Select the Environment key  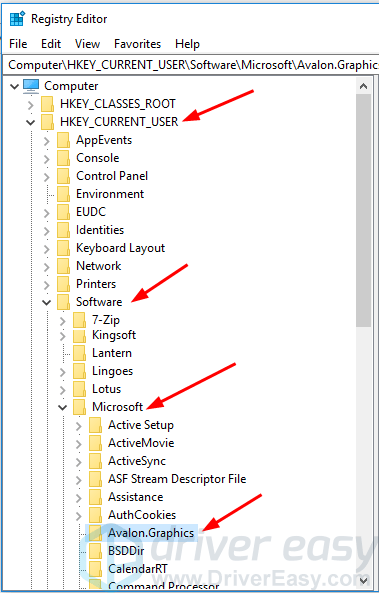click(110, 194)
